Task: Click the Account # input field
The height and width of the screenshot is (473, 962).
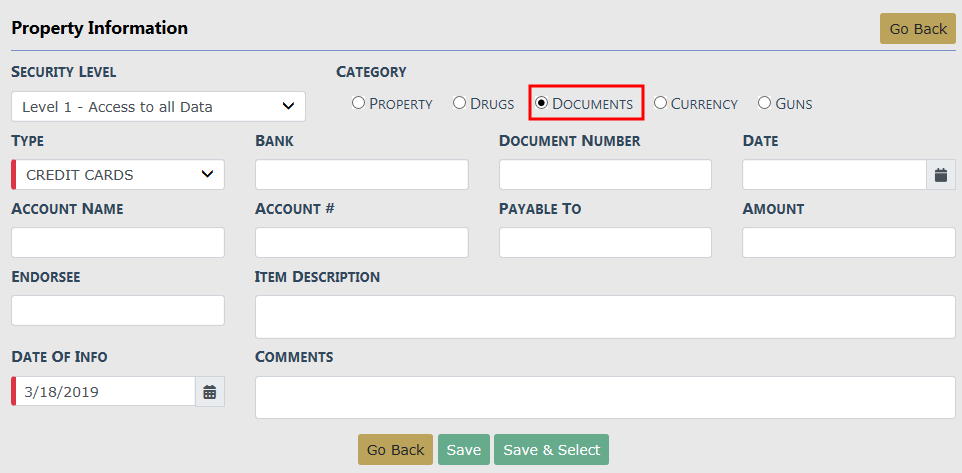Action: [x=361, y=243]
